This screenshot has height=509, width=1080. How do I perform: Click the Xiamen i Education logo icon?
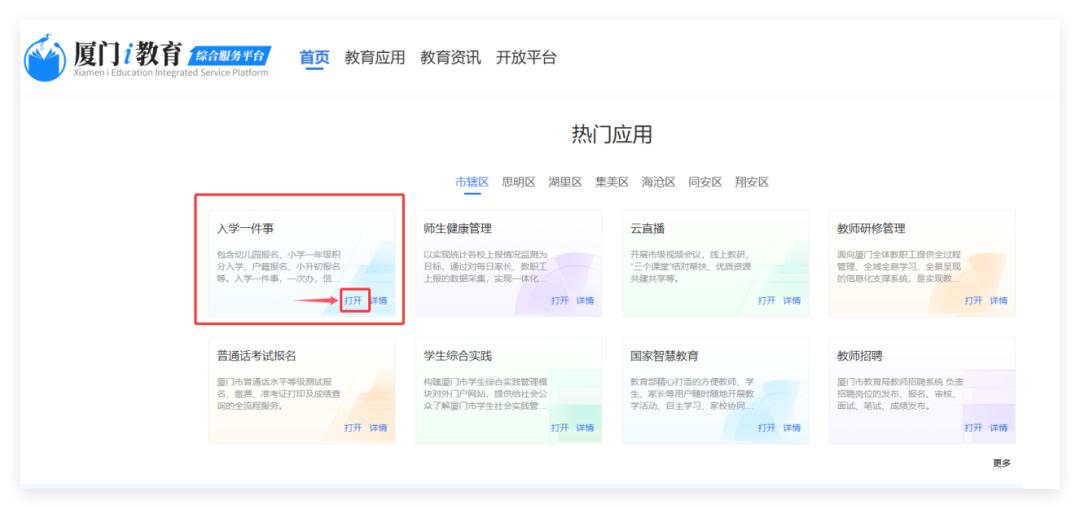[45, 59]
